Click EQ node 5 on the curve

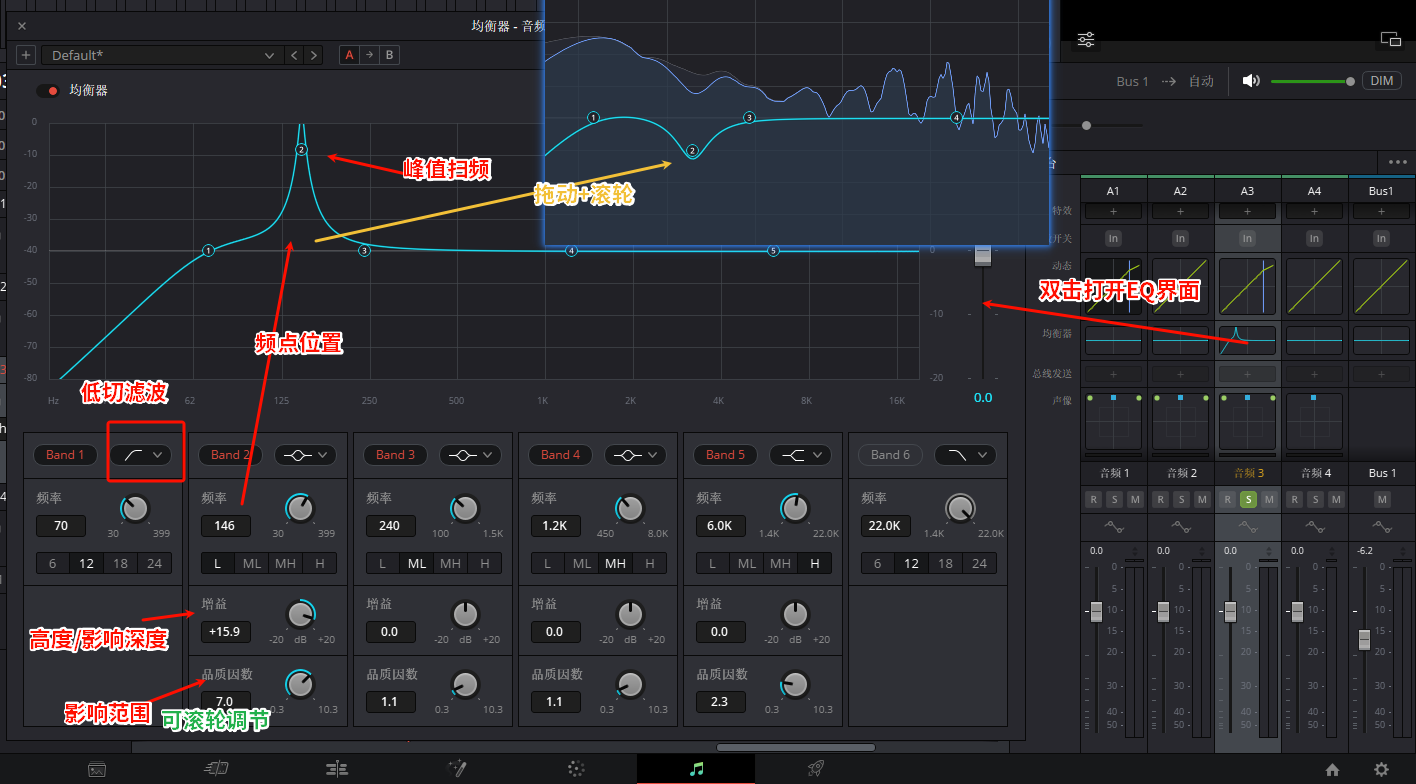[x=773, y=251]
